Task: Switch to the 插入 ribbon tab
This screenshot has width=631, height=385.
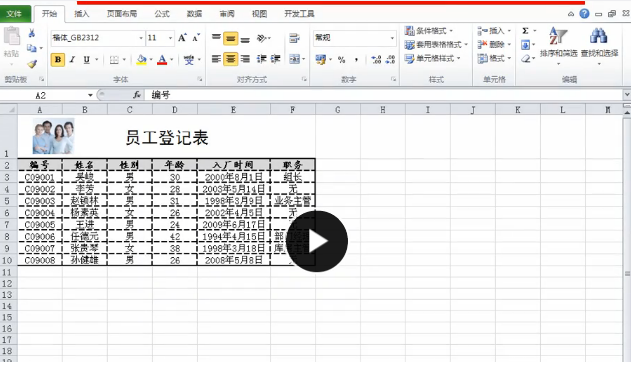Action: click(82, 14)
